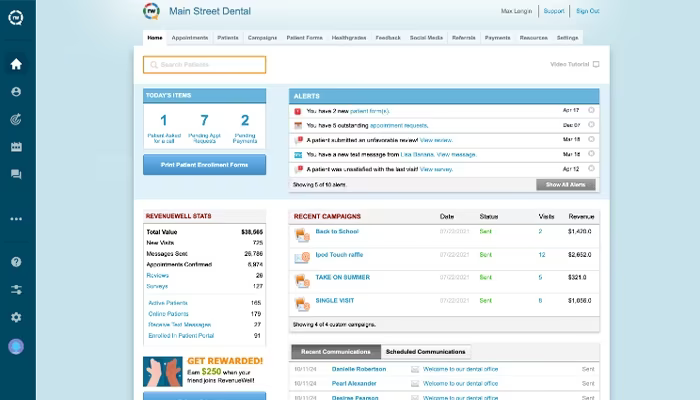Open the calendar sidebar icon
This screenshot has width=700, height=400.
(16, 147)
